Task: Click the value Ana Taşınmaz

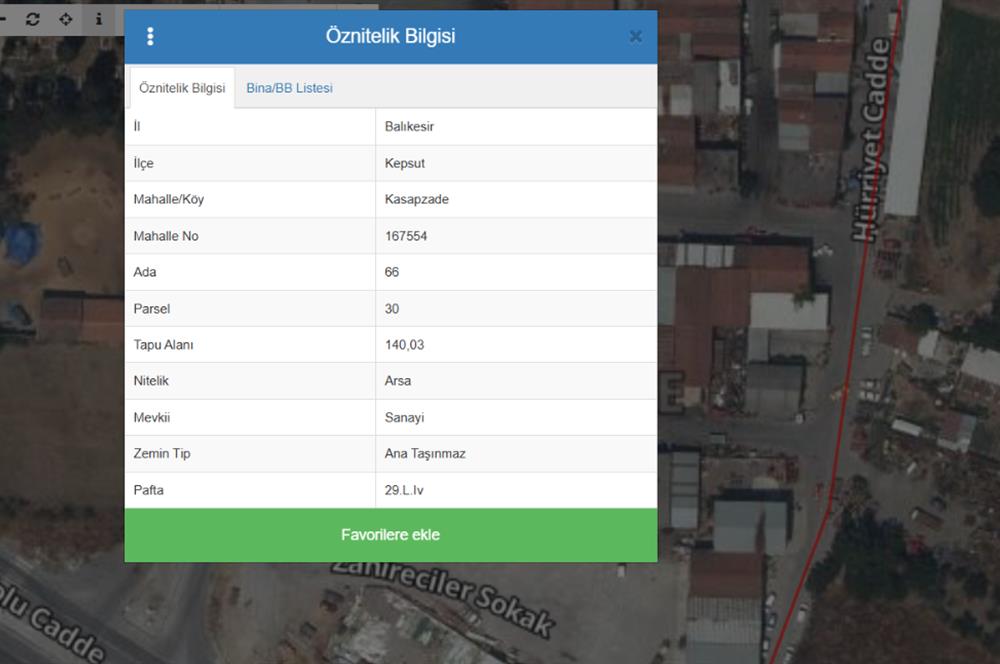Action: click(425, 454)
